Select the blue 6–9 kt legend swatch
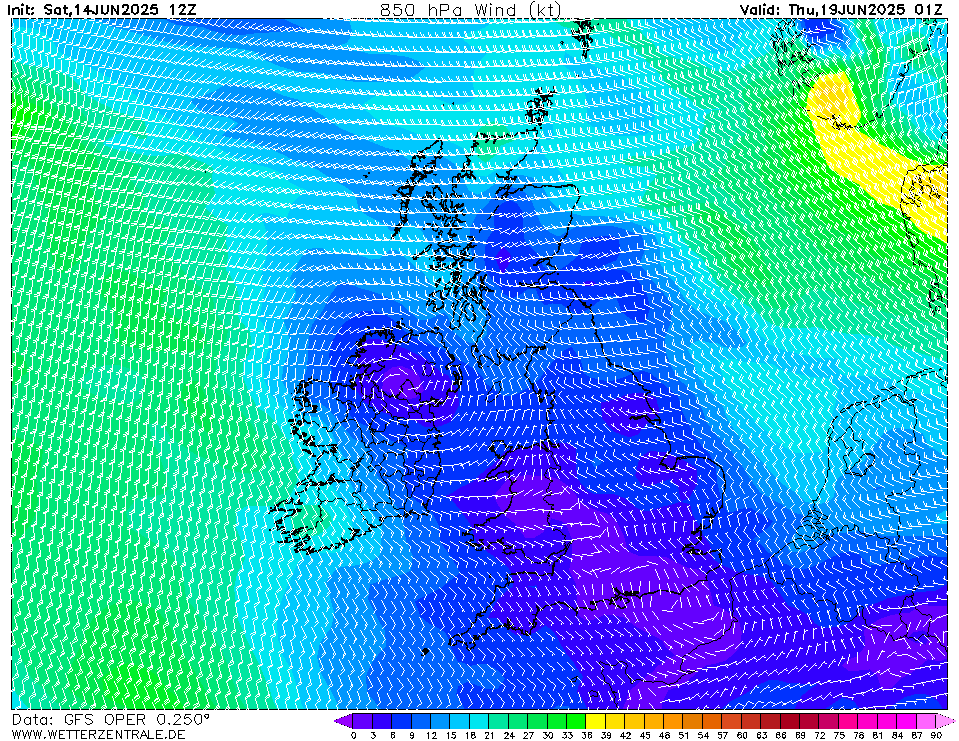This screenshot has height=741, width=959. (x=401, y=721)
